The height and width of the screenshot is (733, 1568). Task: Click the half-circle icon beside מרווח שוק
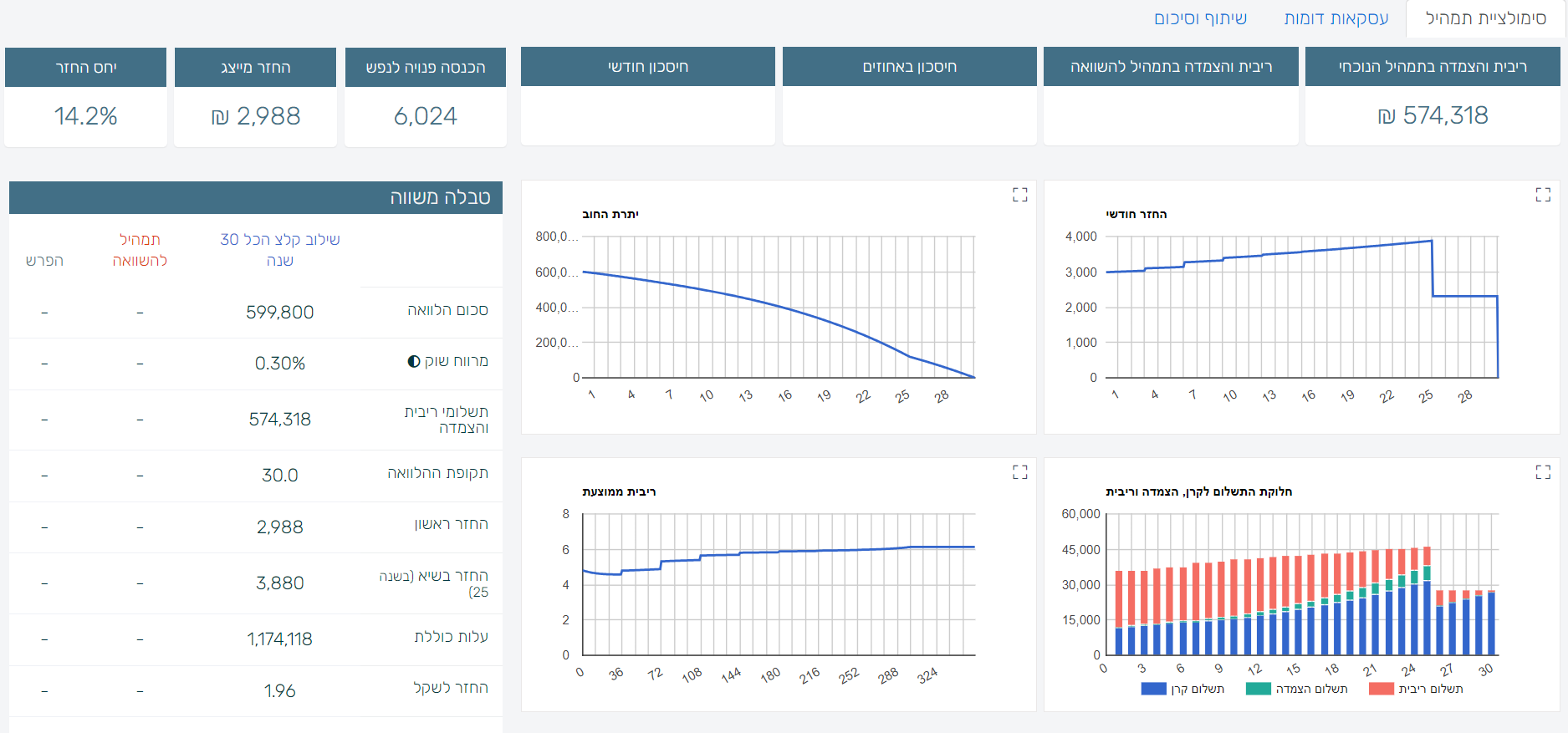click(x=414, y=361)
